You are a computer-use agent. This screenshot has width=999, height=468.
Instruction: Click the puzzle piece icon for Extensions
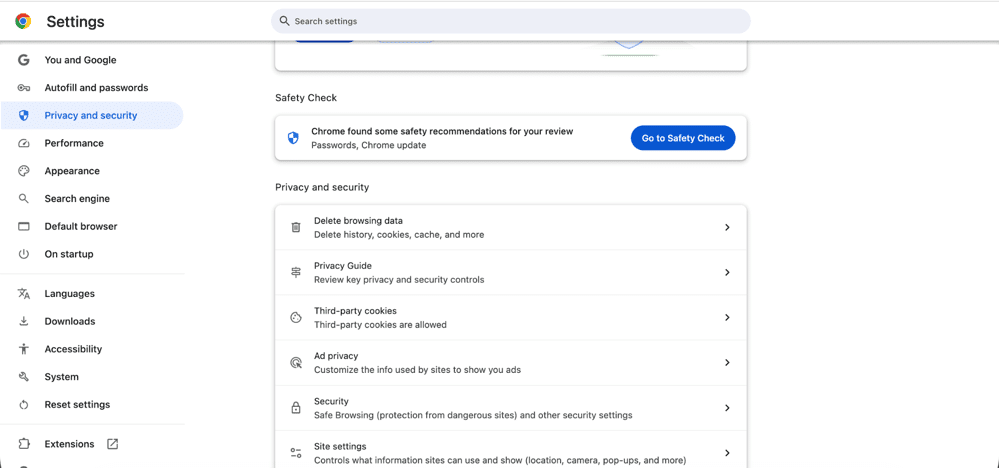[24, 444]
